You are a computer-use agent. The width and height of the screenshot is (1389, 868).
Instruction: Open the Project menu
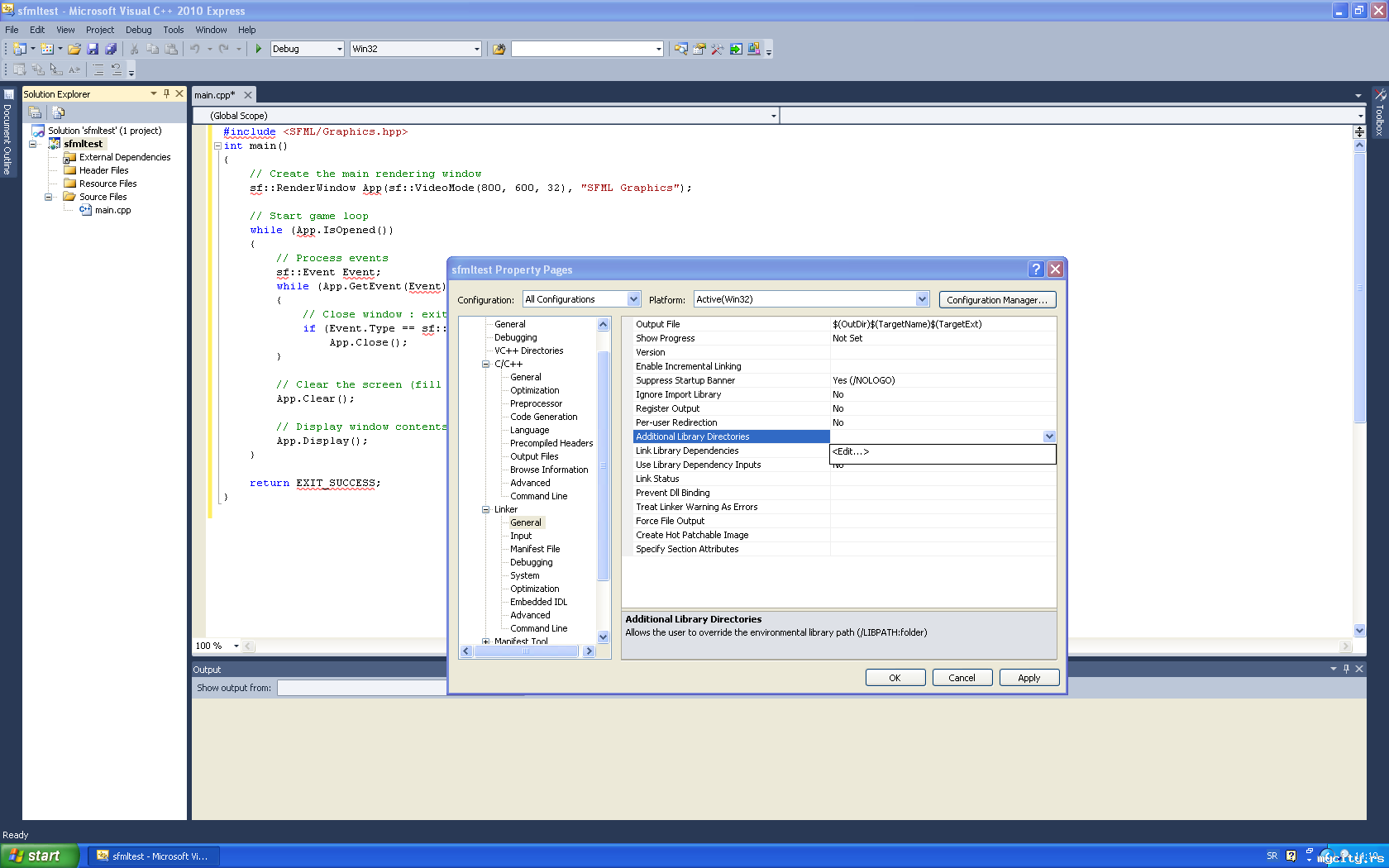(99, 30)
